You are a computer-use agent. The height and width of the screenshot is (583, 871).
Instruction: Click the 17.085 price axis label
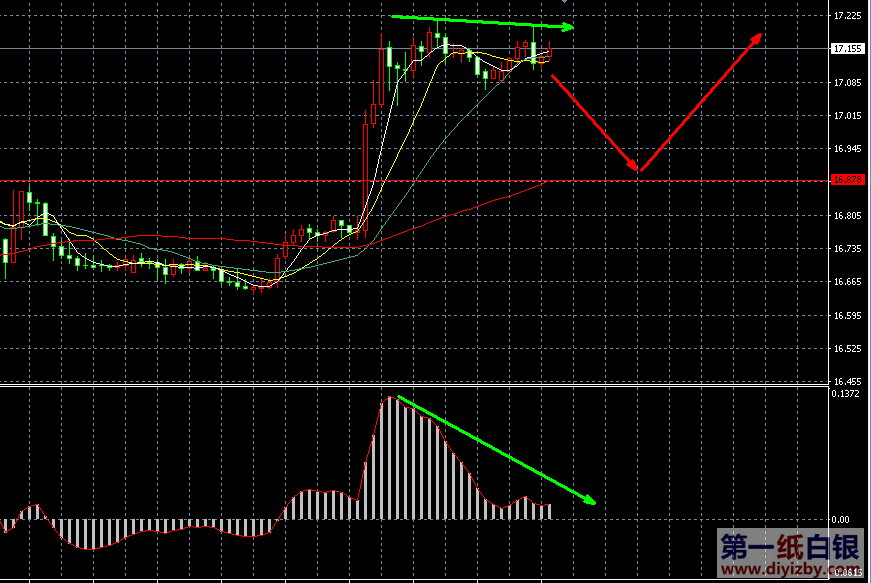pyautogui.click(x=848, y=82)
